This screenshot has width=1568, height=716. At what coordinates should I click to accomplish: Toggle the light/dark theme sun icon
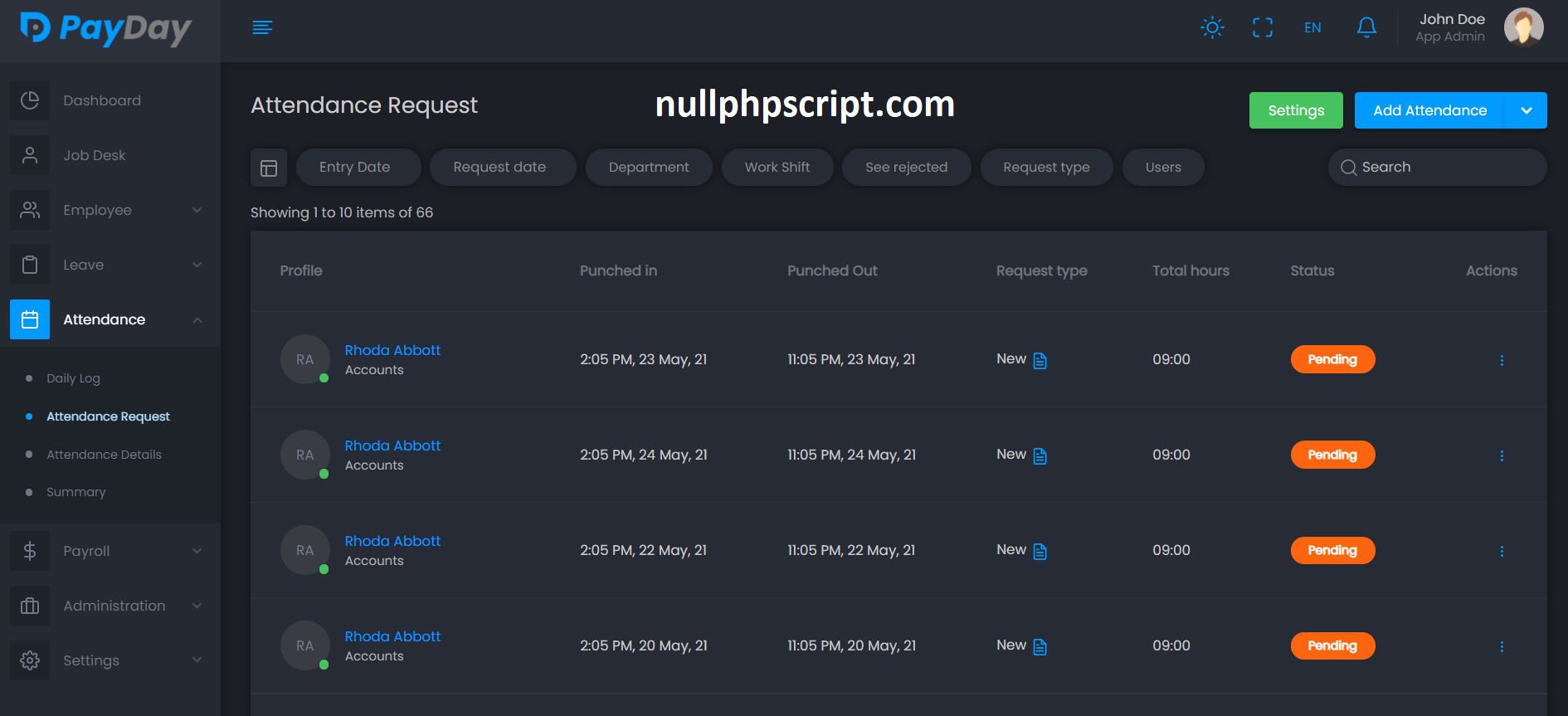tap(1212, 27)
